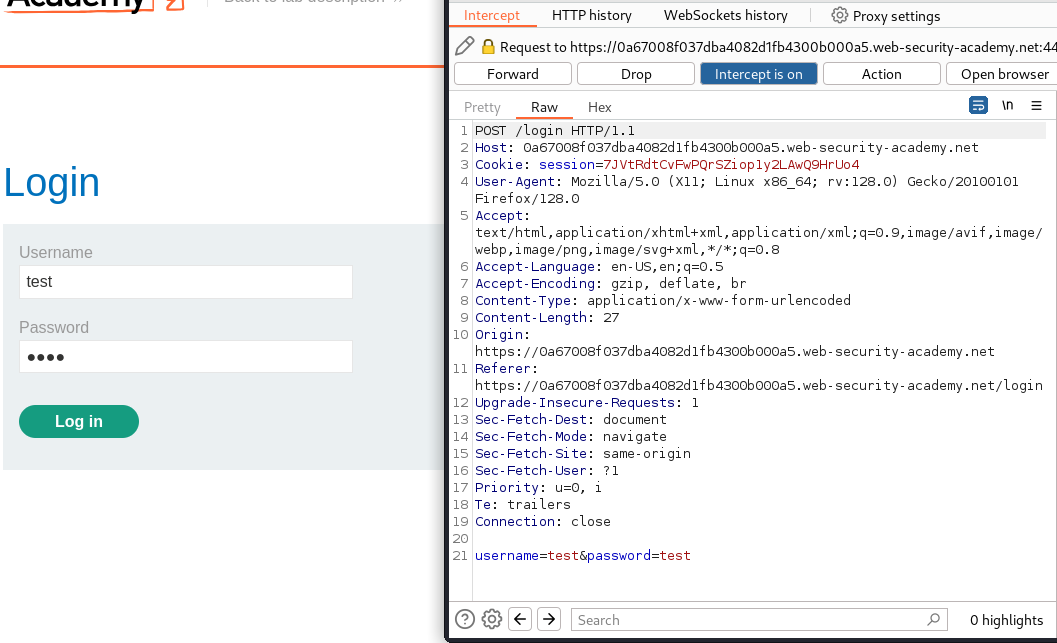This screenshot has height=643, width=1057.
Task: Toggle word wrap in the message editor
Action: click(x=978, y=104)
